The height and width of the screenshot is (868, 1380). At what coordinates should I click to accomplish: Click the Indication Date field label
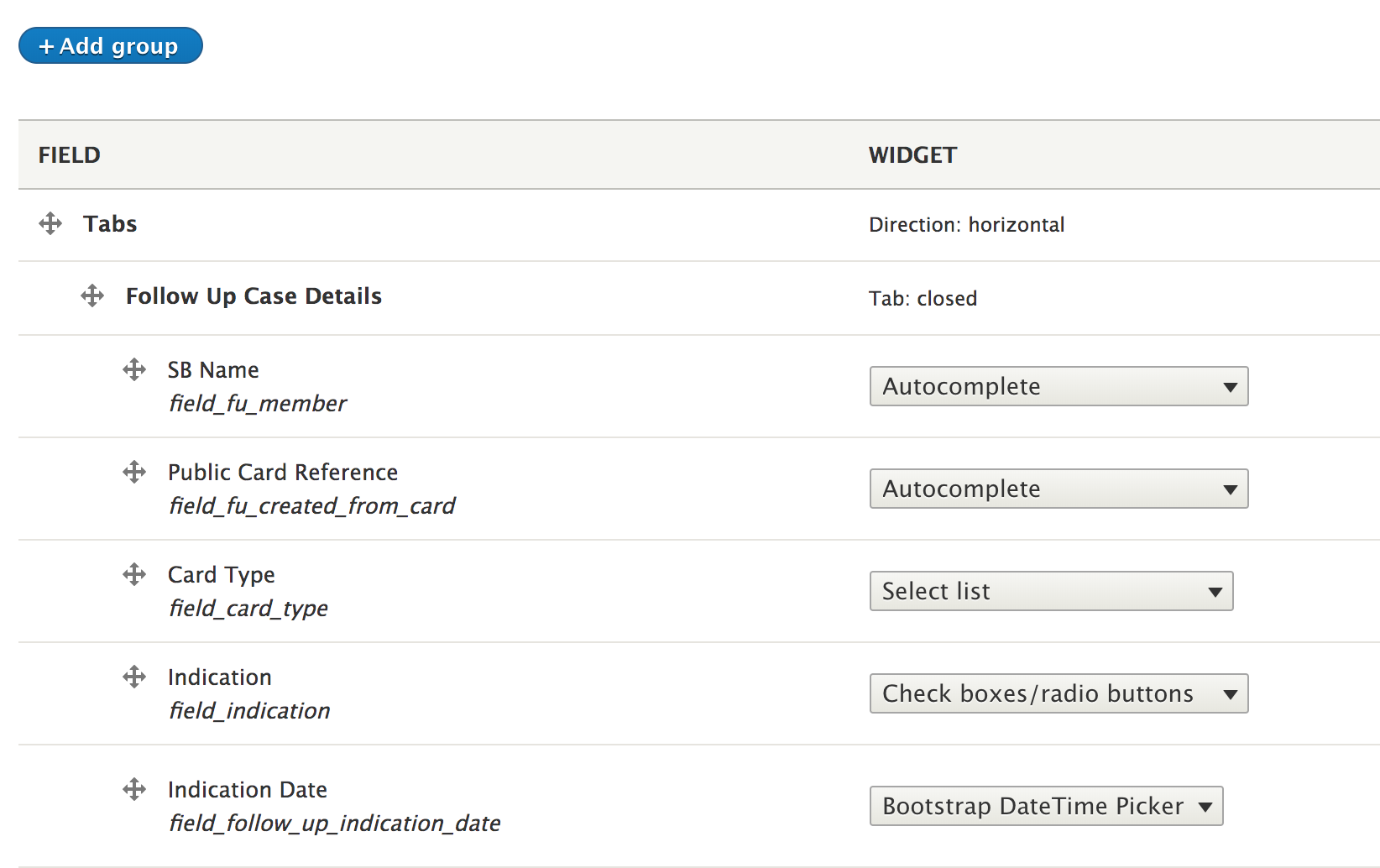[x=248, y=790]
